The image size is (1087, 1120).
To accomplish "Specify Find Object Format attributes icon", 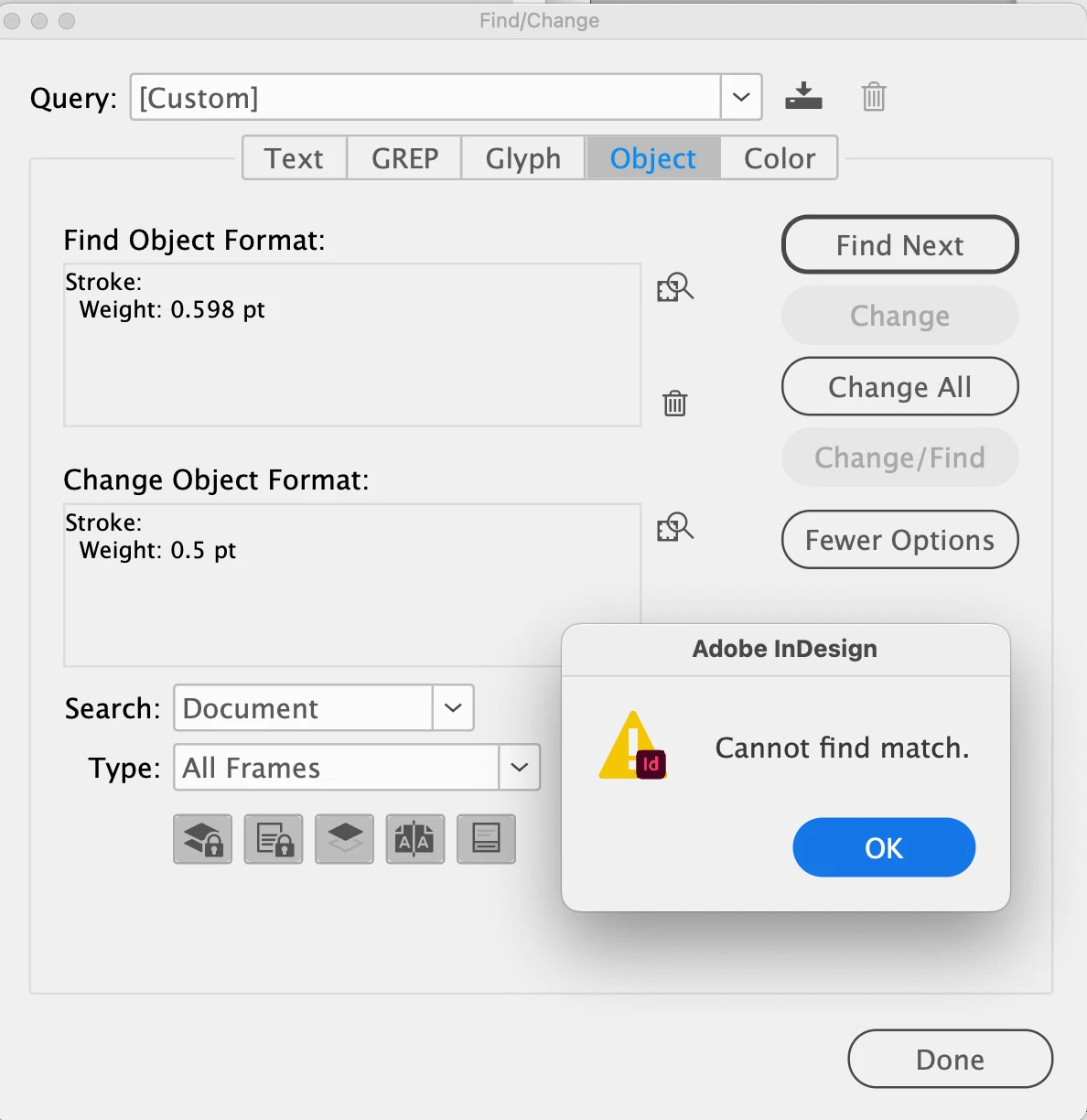I will pyautogui.click(x=675, y=288).
